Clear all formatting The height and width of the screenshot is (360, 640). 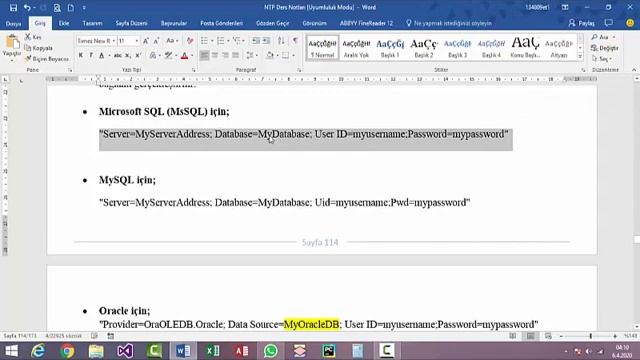tap(190, 41)
